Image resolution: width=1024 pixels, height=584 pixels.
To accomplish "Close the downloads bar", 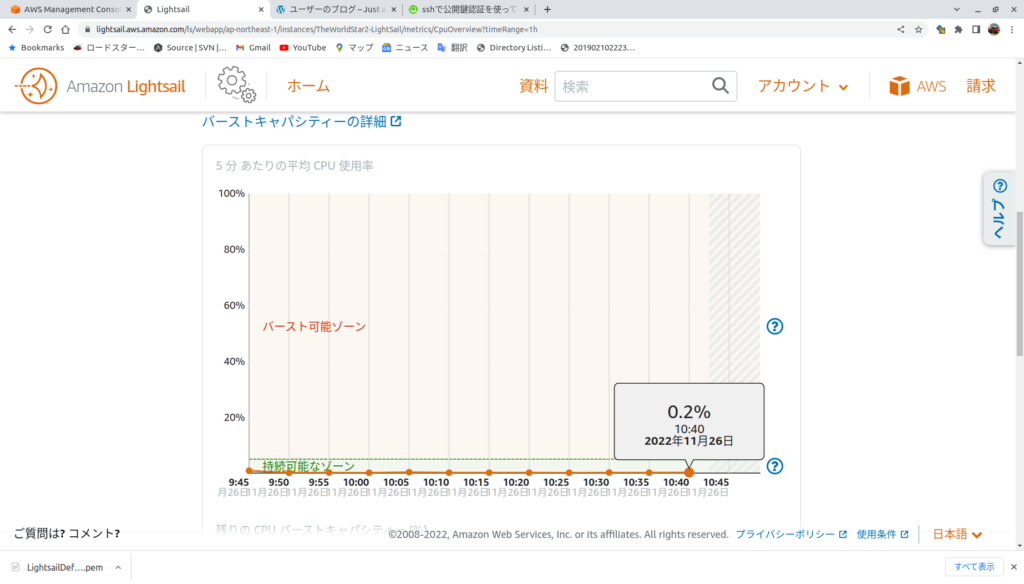I will 1014,567.
